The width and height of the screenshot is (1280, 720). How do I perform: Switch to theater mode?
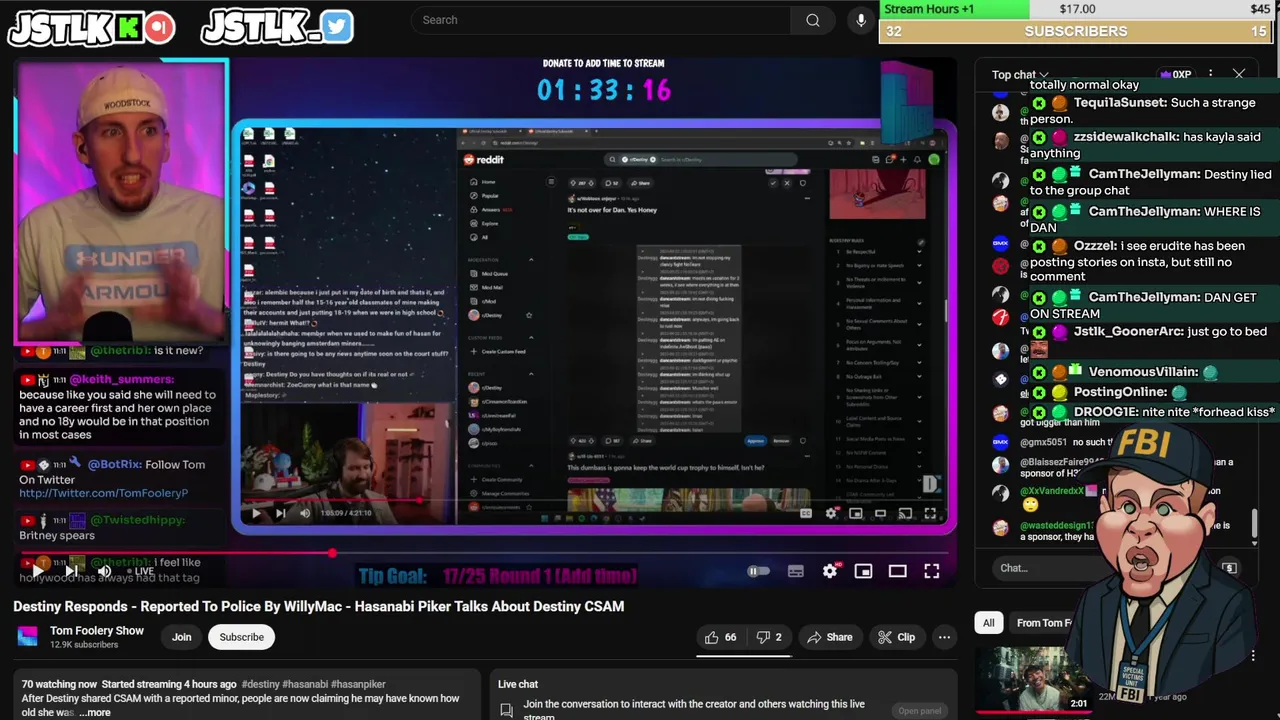point(897,571)
